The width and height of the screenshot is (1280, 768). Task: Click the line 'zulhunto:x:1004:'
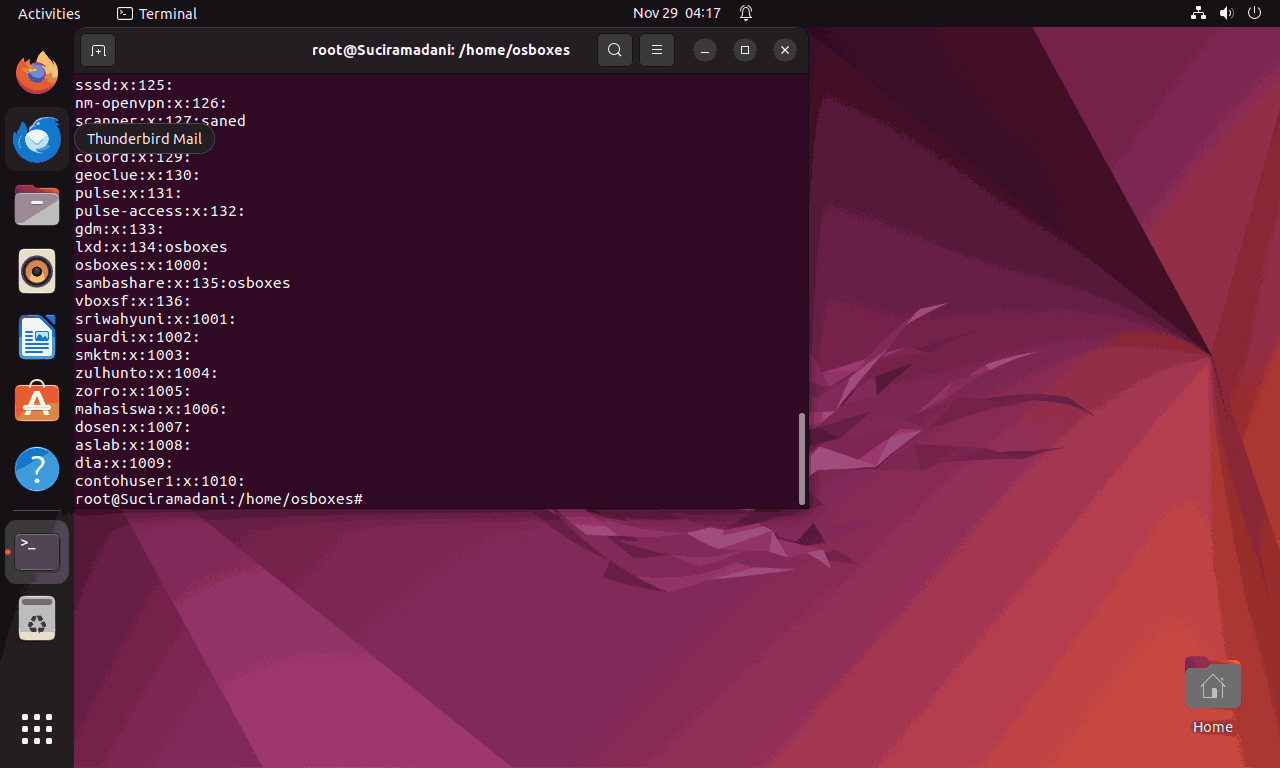tap(147, 373)
